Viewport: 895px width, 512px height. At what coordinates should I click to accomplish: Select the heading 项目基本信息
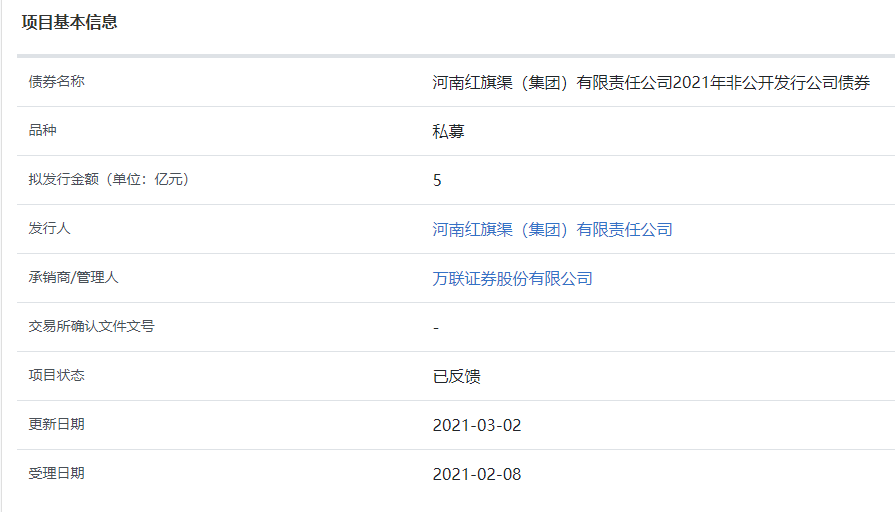tap(70, 22)
